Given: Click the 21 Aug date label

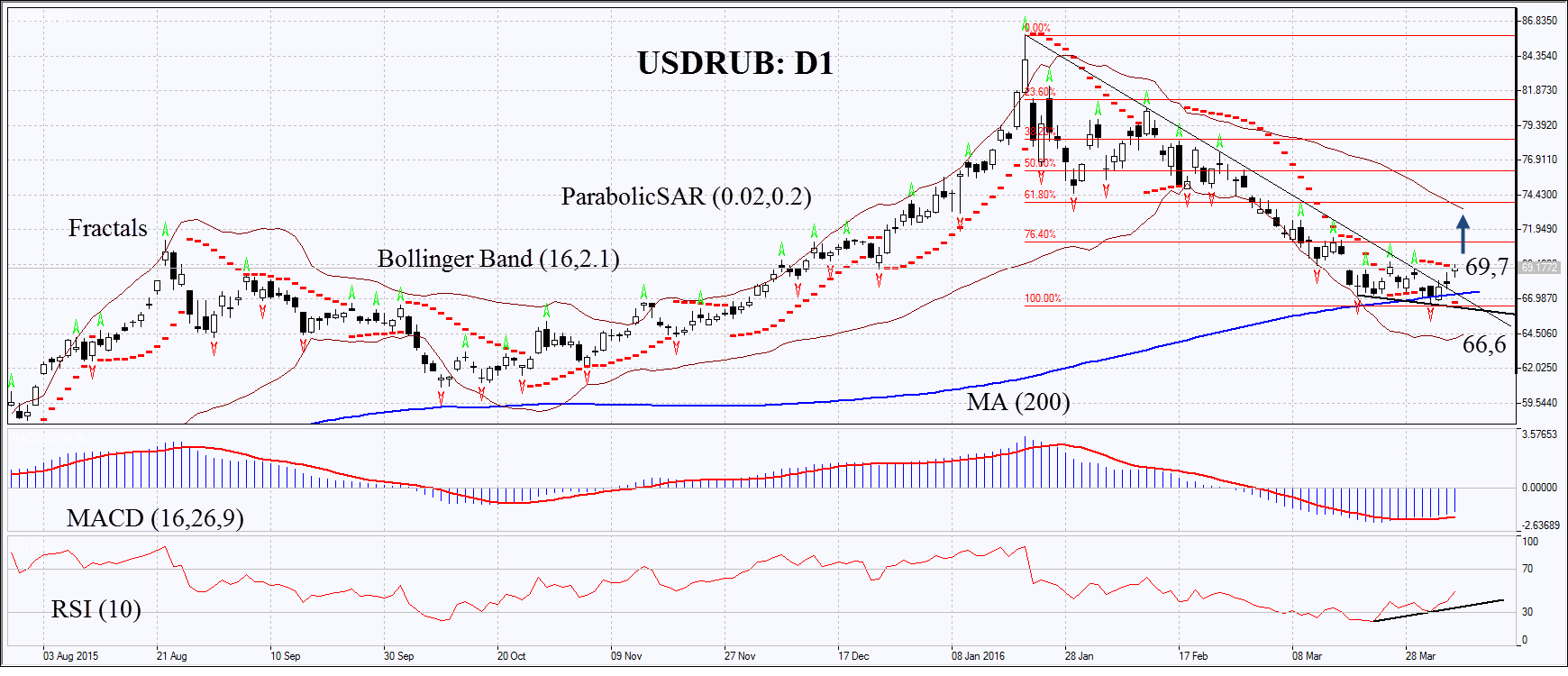Looking at the screenshot, I should (x=171, y=656).
